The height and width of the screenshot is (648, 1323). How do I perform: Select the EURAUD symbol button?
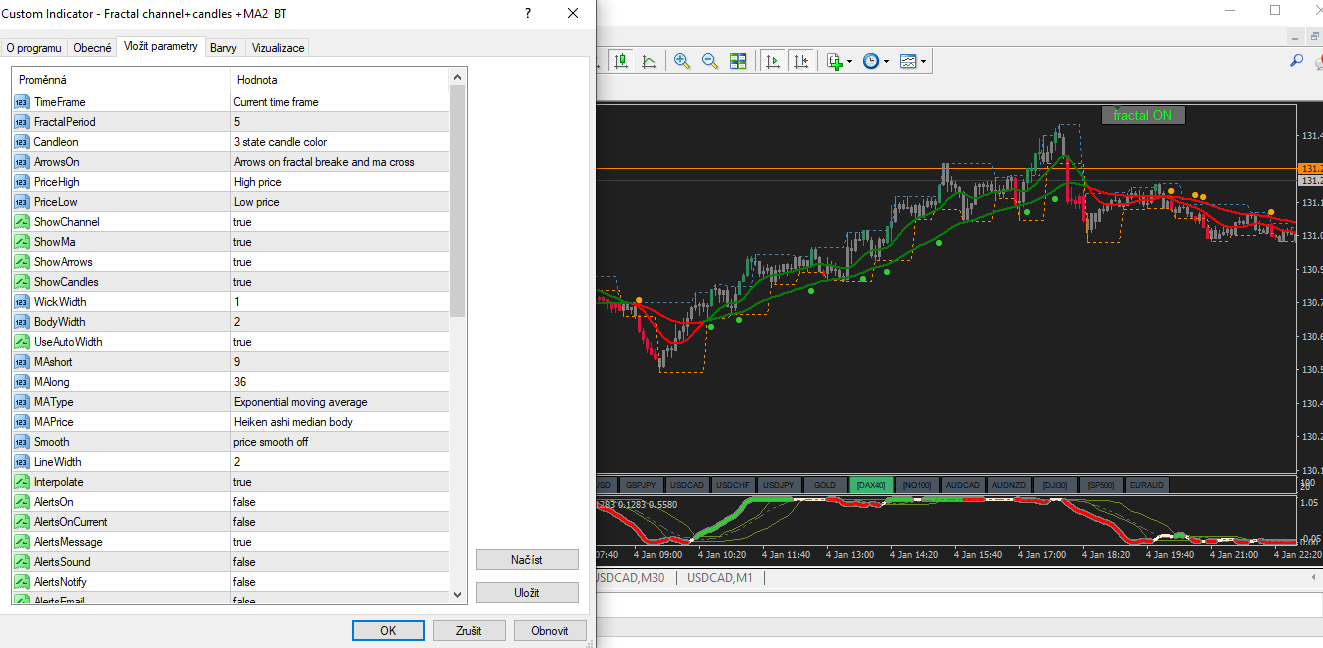tap(1147, 485)
